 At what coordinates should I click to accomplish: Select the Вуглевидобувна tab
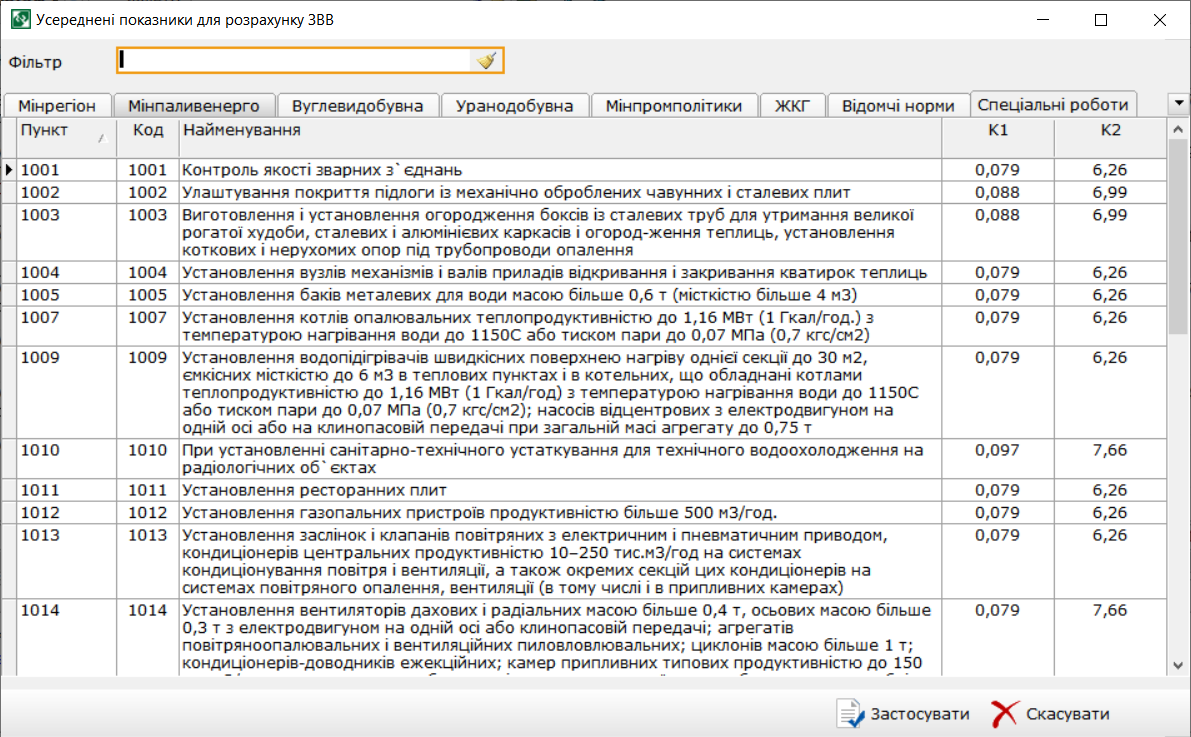(x=358, y=105)
